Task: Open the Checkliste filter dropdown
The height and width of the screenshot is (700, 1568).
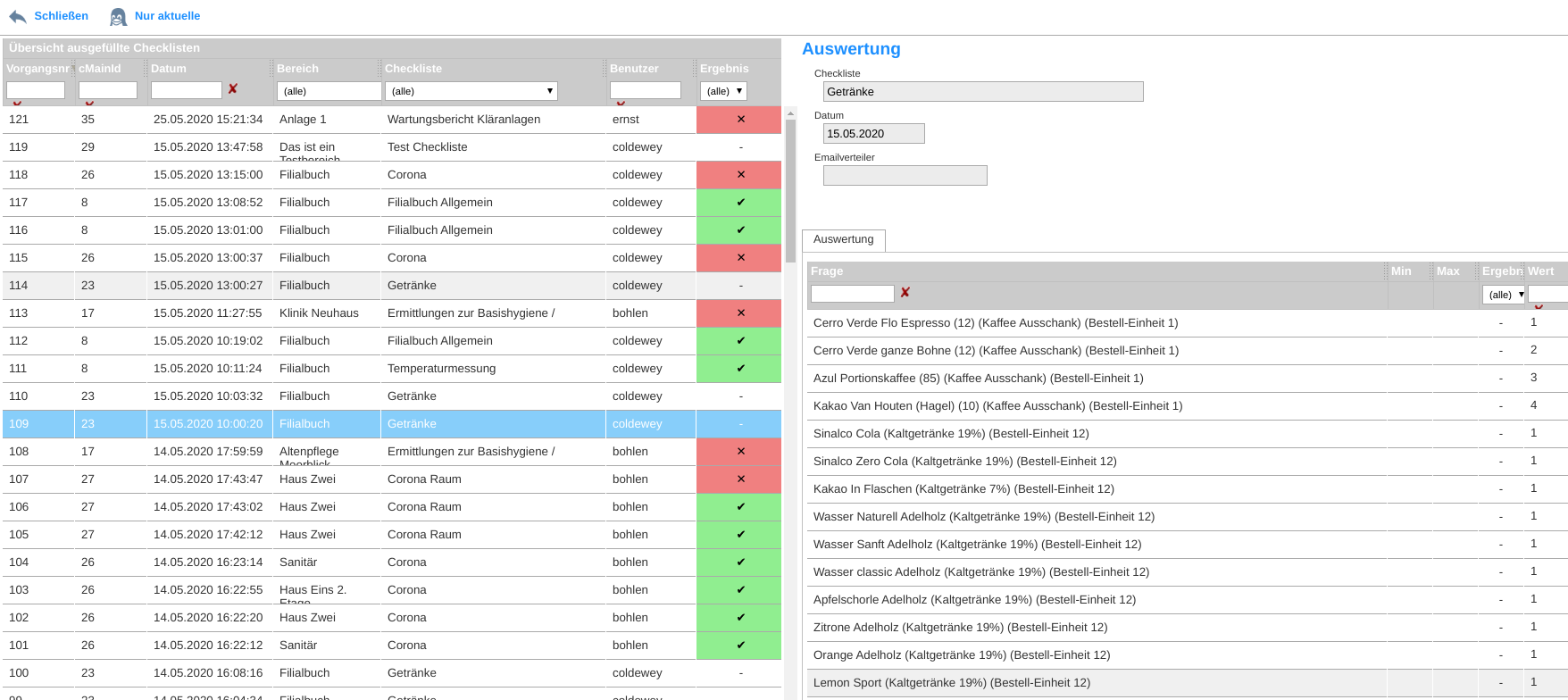Action: click(471, 91)
